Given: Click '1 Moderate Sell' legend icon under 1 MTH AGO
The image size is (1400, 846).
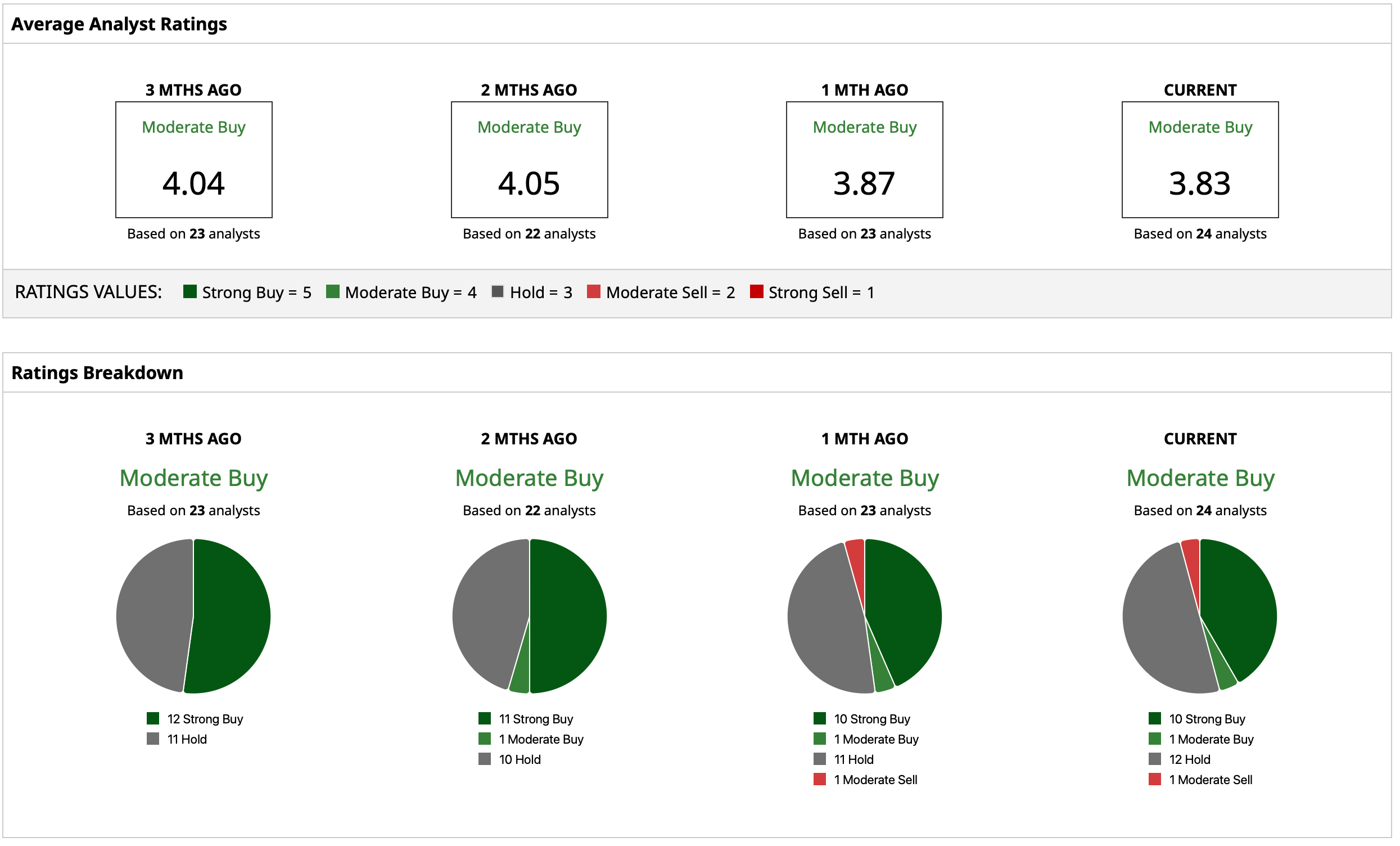Looking at the screenshot, I should pyautogui.click(x=819, y=779).
